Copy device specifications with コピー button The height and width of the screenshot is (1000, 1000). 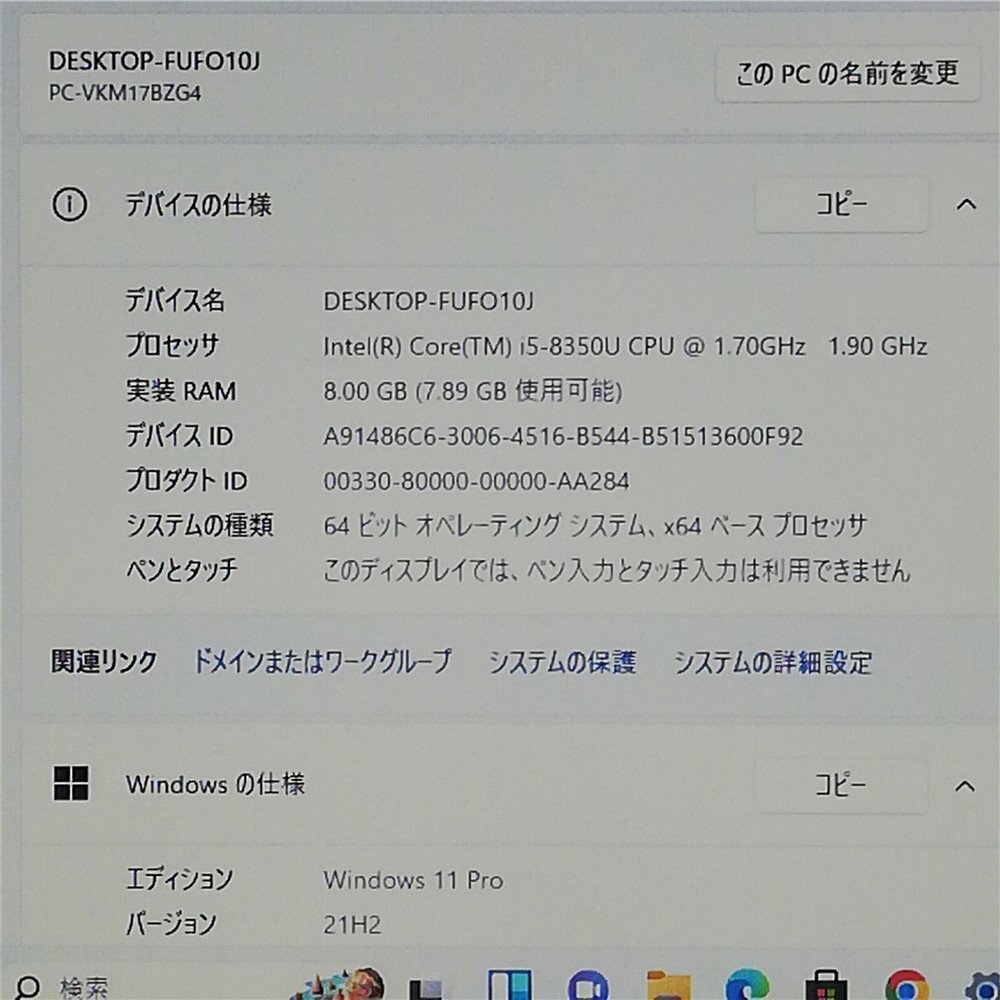(841, 205)
